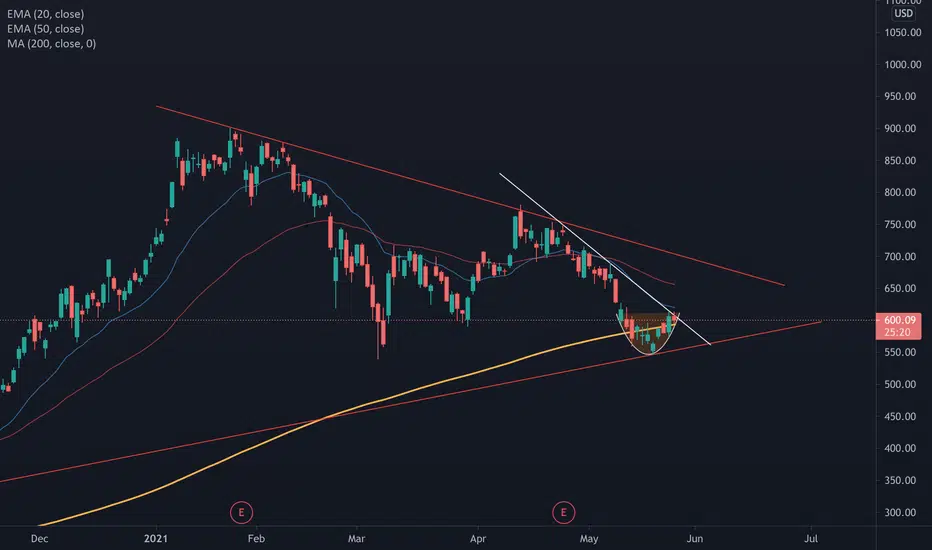This screenshot has height=550, width=932.
Task: Click the 300.00 price axis label
Action: 900,513
